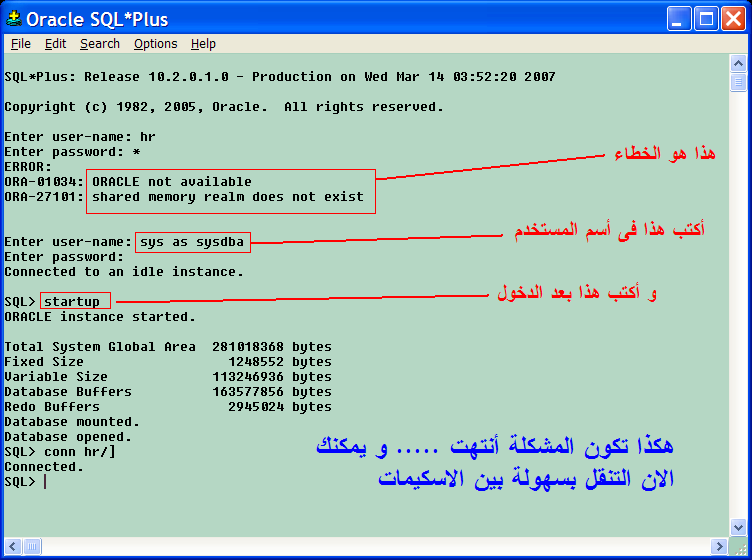Minimize the Oracle SQL*Plus window
752x560 pixels.
tap(681, 18)
